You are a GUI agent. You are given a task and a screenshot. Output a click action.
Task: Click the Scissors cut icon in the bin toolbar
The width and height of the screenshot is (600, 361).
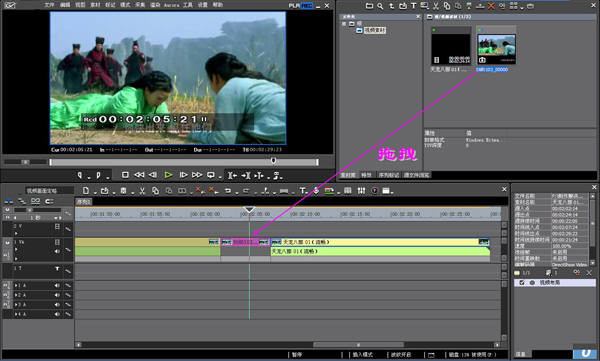(436, 6)
